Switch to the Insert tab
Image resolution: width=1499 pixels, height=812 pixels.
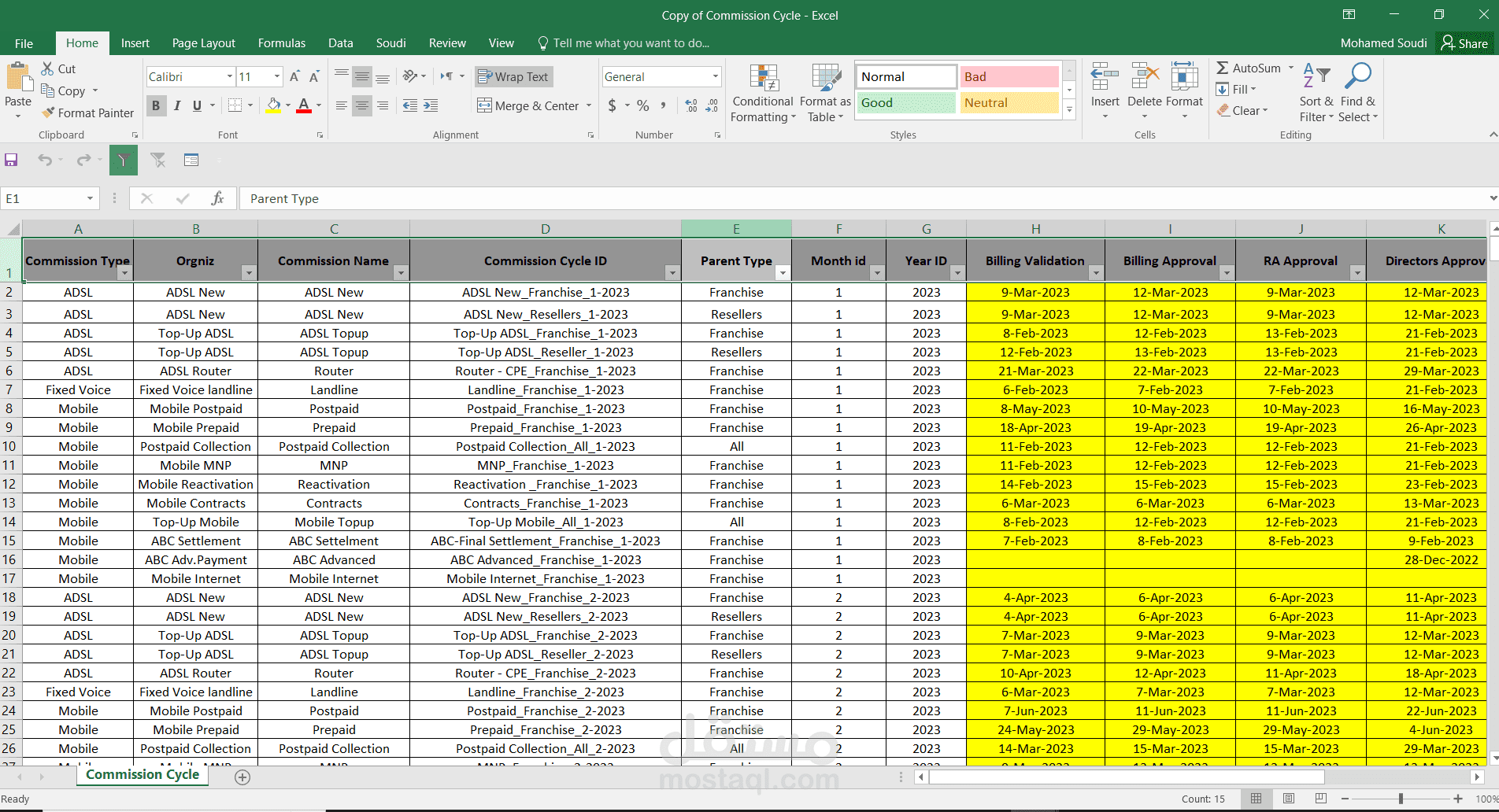point(135,43)
